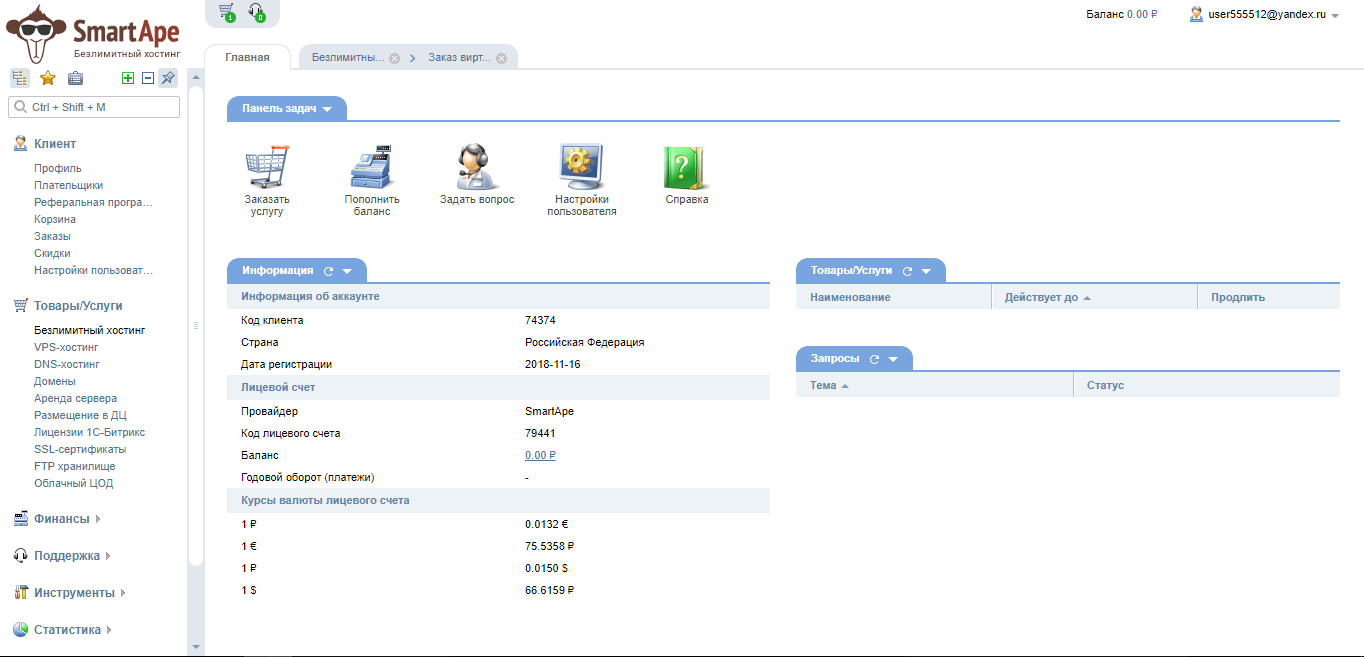Open the user account email dropdown
This screenshot has width=1364, height=657.
tap(1265, 15)
